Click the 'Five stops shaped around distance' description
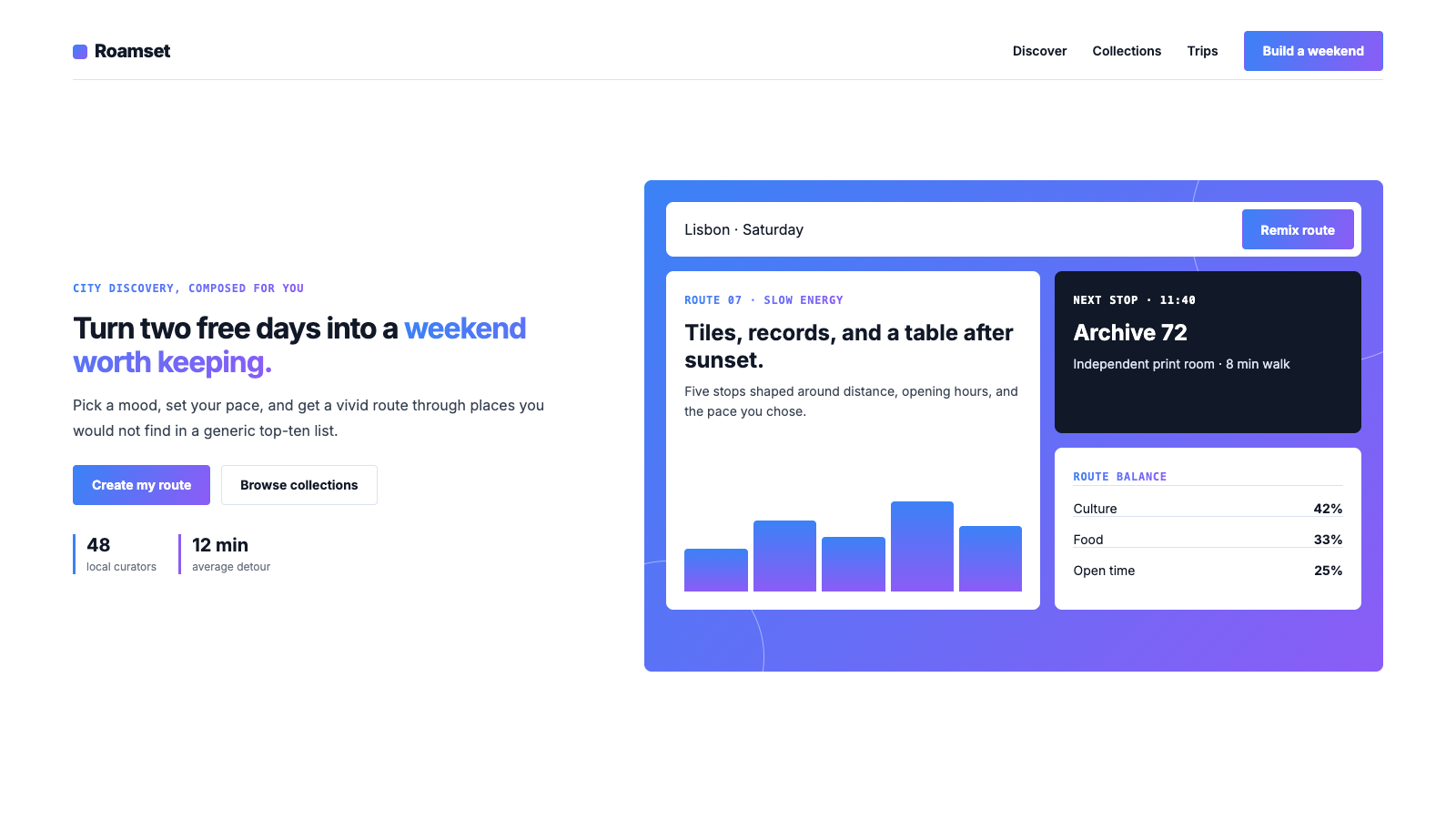This screenshot has height=819, width=1456. [851, 401]
